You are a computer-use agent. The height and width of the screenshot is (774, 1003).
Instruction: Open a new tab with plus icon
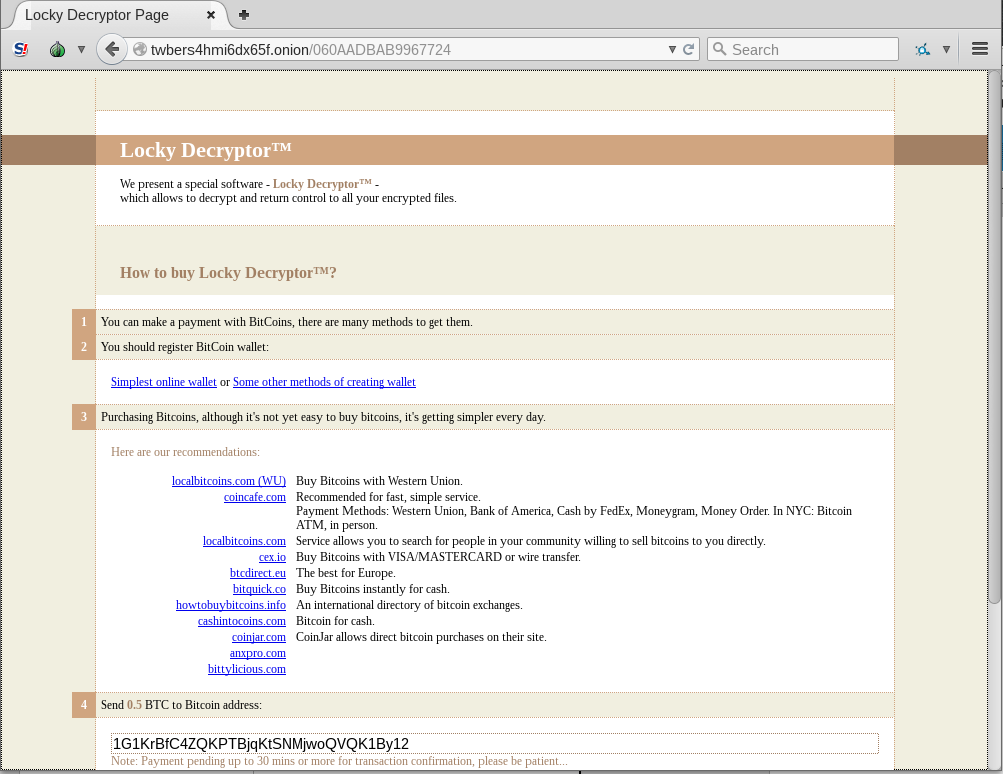[244, 15]
